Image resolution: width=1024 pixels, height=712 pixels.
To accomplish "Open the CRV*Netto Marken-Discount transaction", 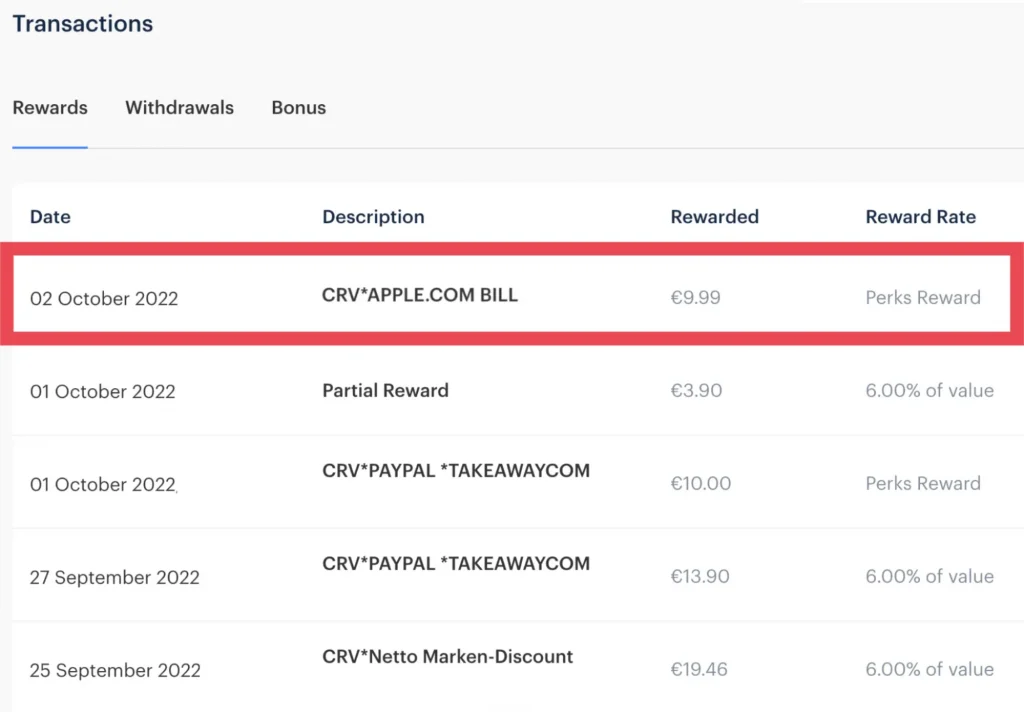I will [x=447, y=657].
